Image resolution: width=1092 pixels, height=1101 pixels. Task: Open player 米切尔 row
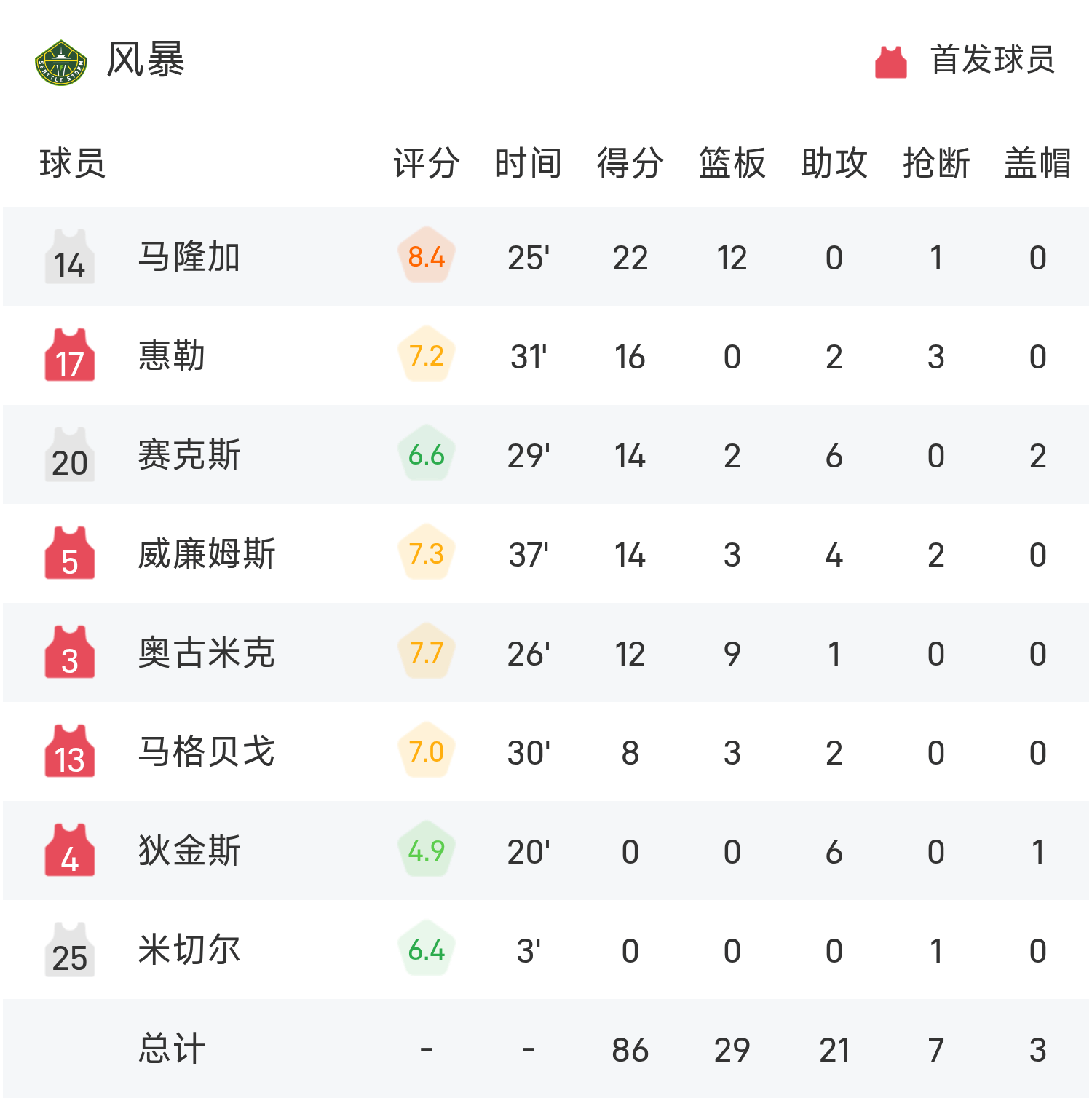[546, 950]
